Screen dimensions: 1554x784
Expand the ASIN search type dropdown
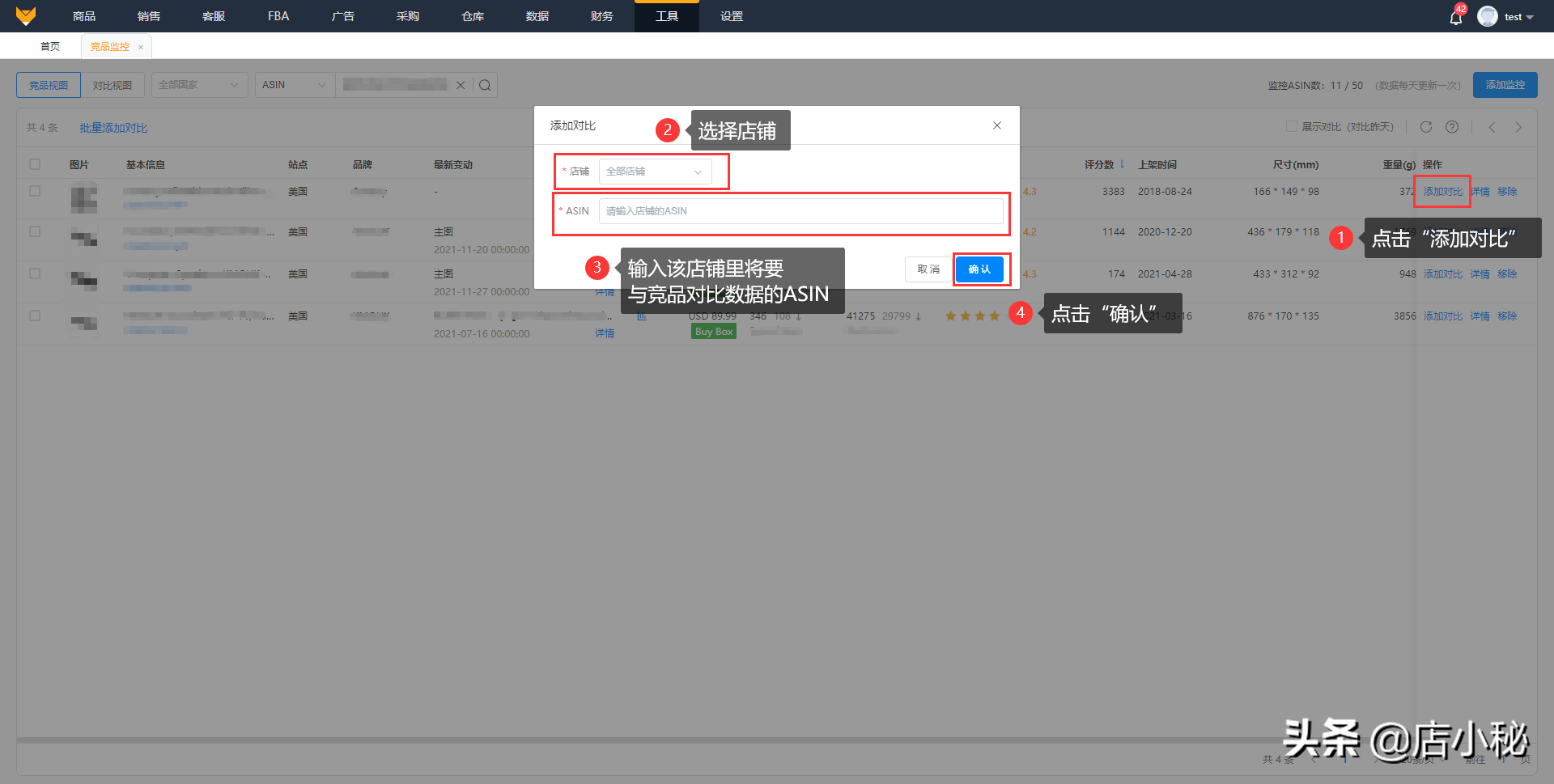pos(294,84)
